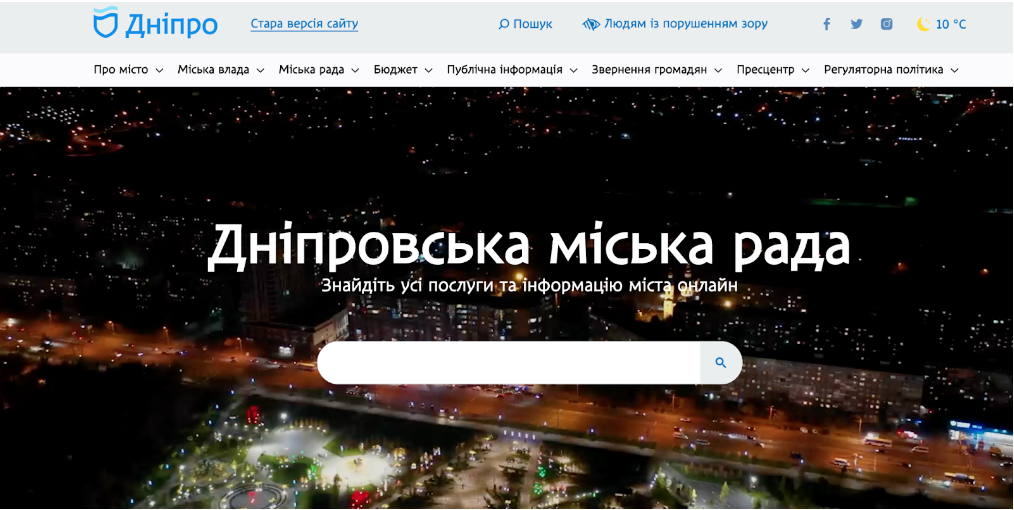Click the eye accessibility icon
This screenshot has width=1014, height=510.
(591, 25)
